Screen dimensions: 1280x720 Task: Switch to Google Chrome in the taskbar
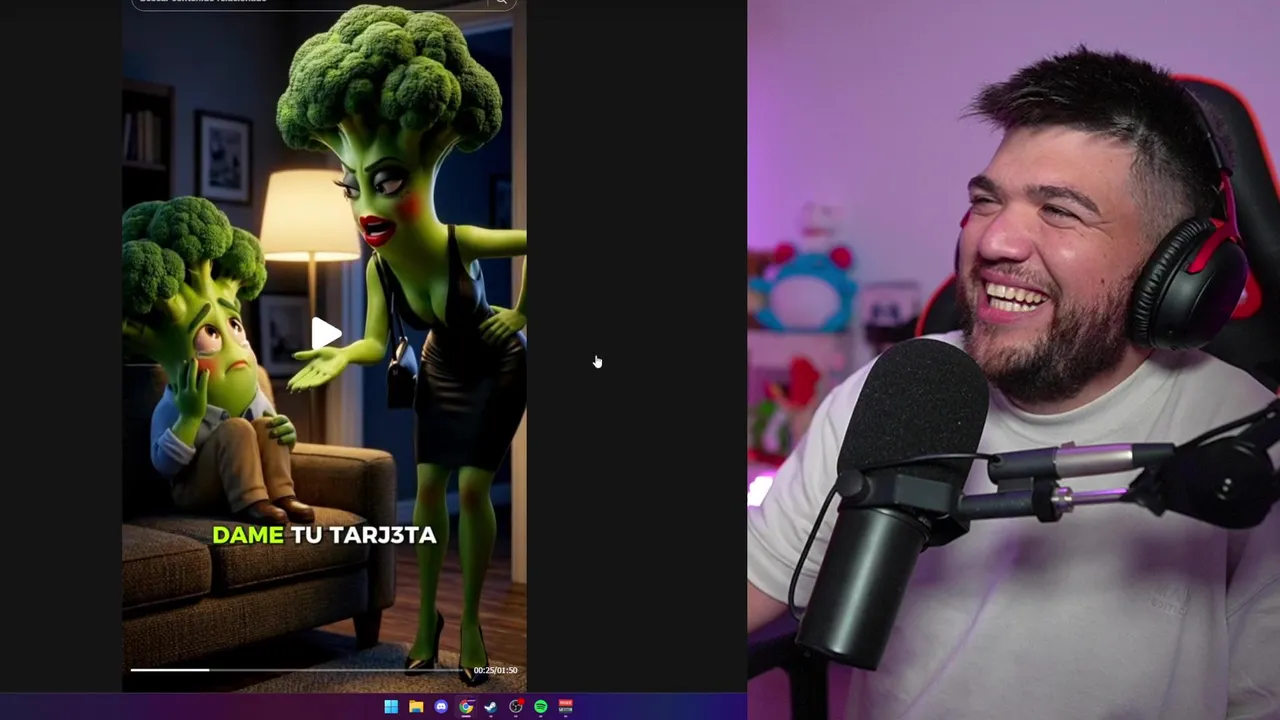pyautogui.click(x=466, y=707)
